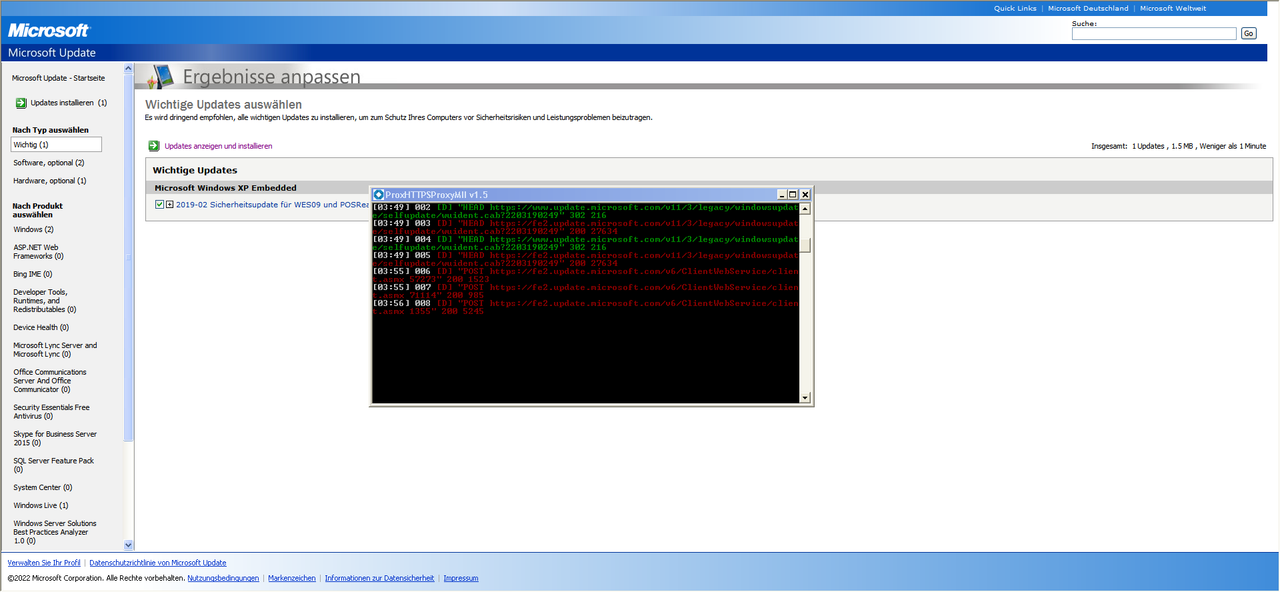Screen dimensions: 1280x592
Task: Expand the 2019-02 Sicherheitsupdate details
Action: pyautogui.click(x=170, y=204)
